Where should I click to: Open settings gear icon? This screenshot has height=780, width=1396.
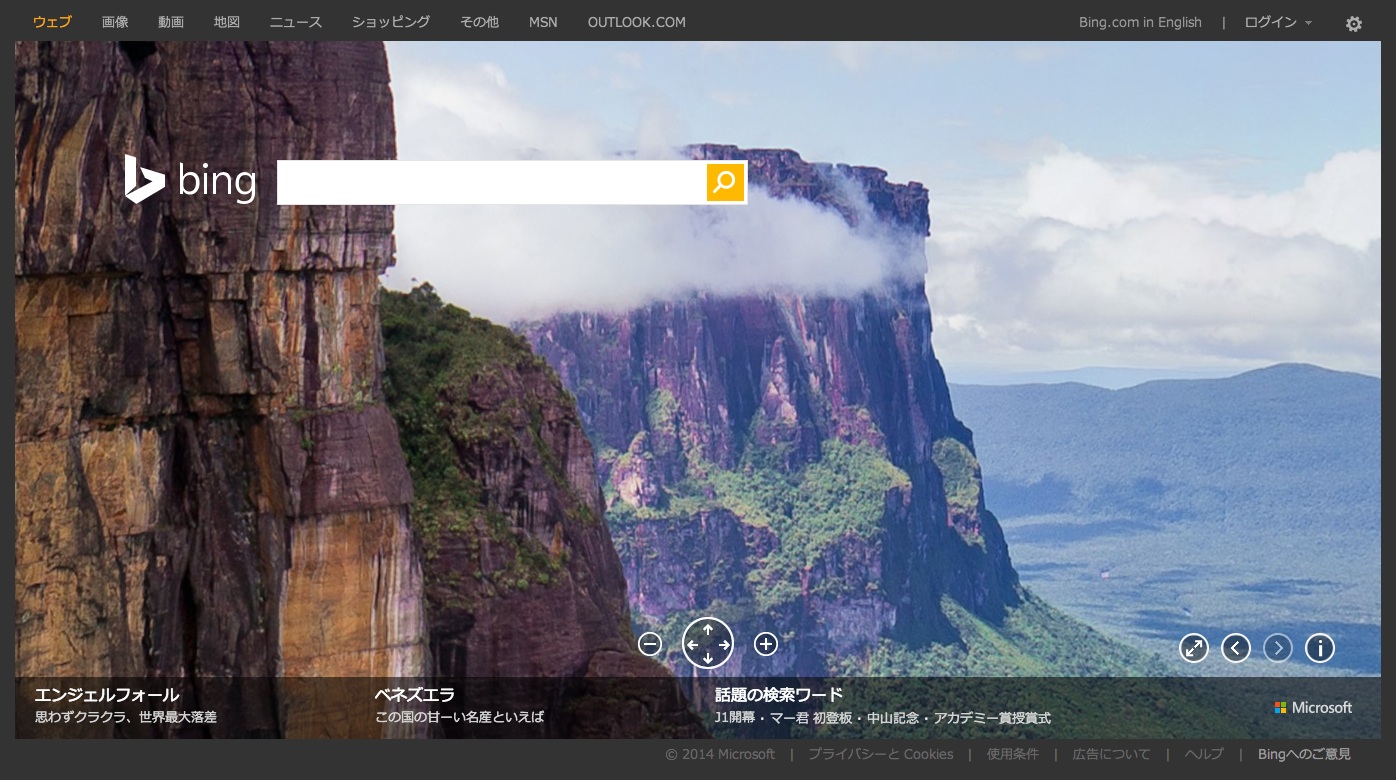1353,24
